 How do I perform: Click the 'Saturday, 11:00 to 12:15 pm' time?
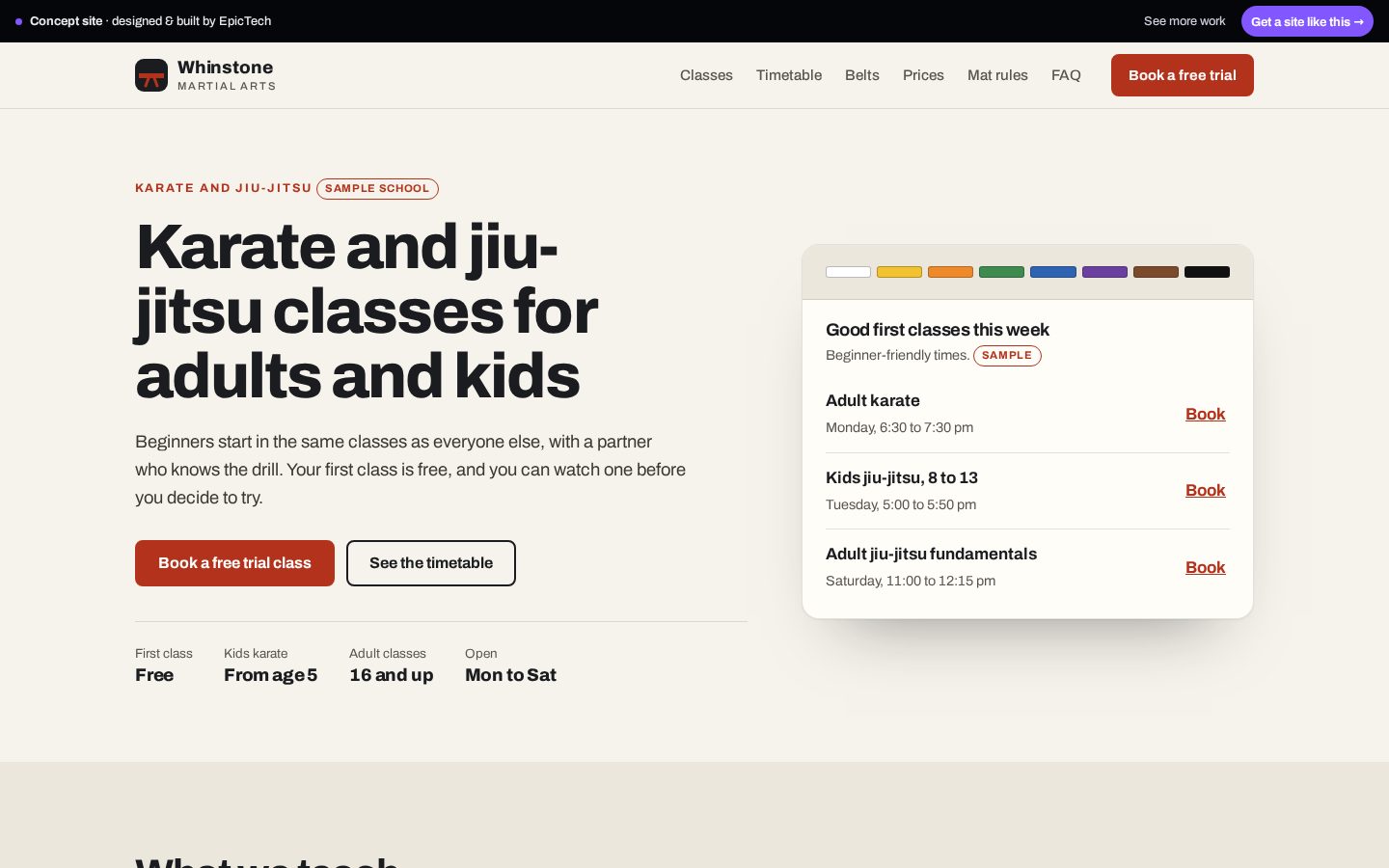point(911,581)
